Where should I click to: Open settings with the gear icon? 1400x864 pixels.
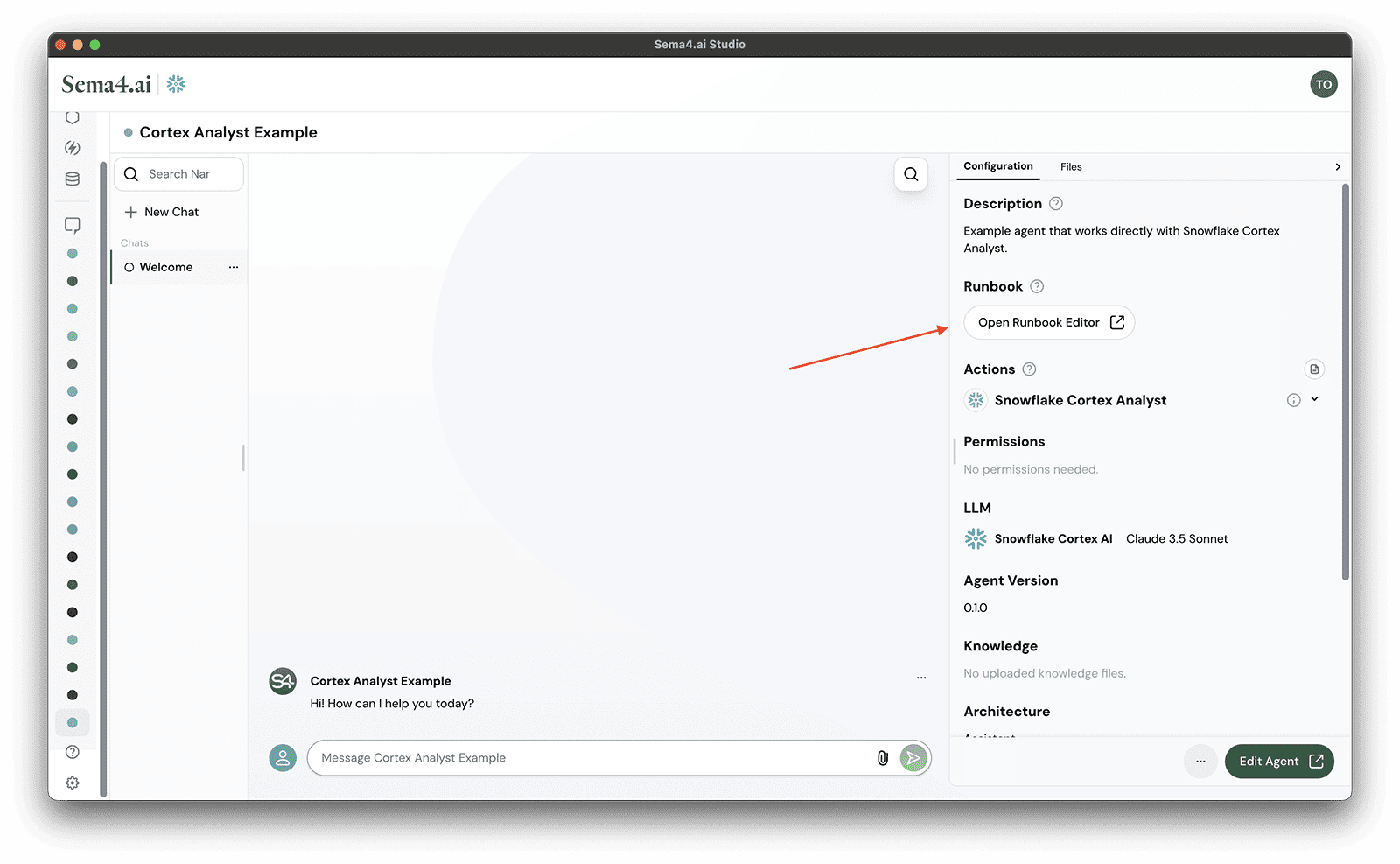coord(73,783)
